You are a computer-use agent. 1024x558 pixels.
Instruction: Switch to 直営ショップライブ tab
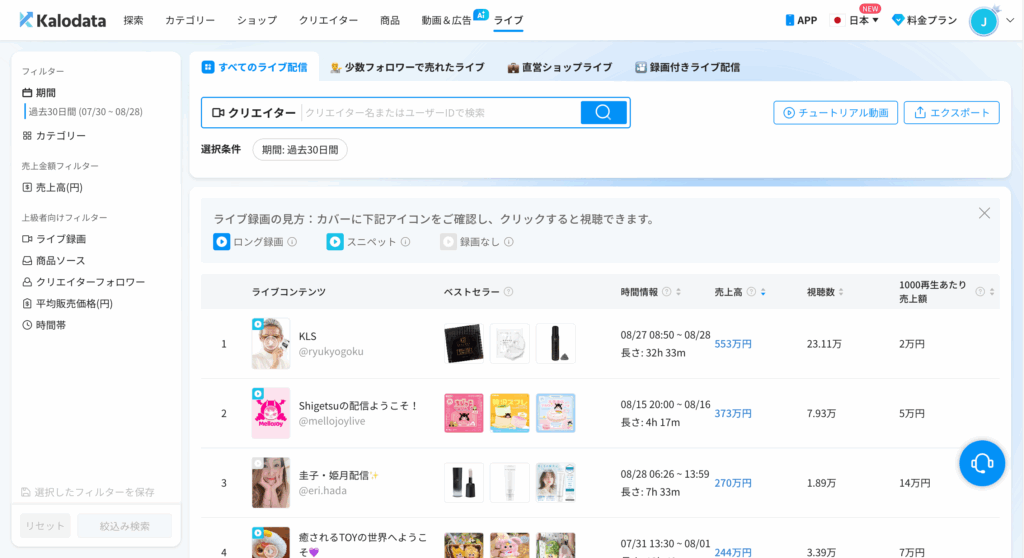[560, 67]
